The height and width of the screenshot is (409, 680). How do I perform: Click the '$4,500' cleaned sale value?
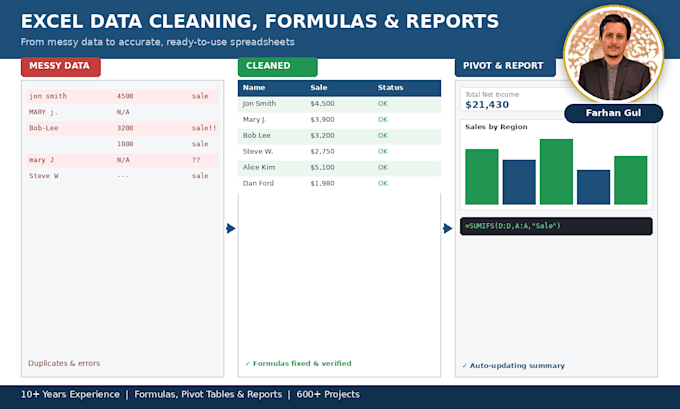pyautogui.click(x=322, y=104)
